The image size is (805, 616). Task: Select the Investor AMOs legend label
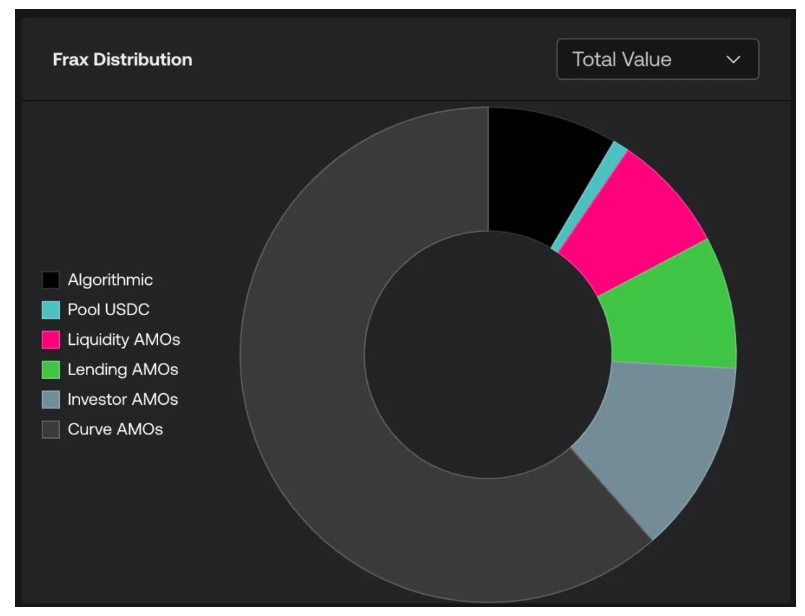click(x=123, y=399)
